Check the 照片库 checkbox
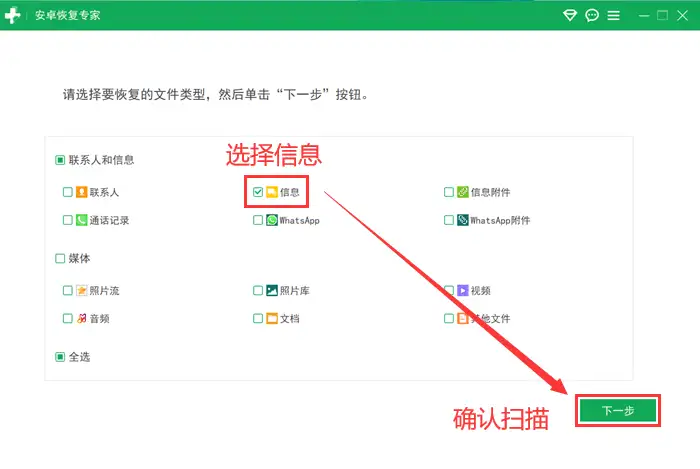 coord(258,291)
